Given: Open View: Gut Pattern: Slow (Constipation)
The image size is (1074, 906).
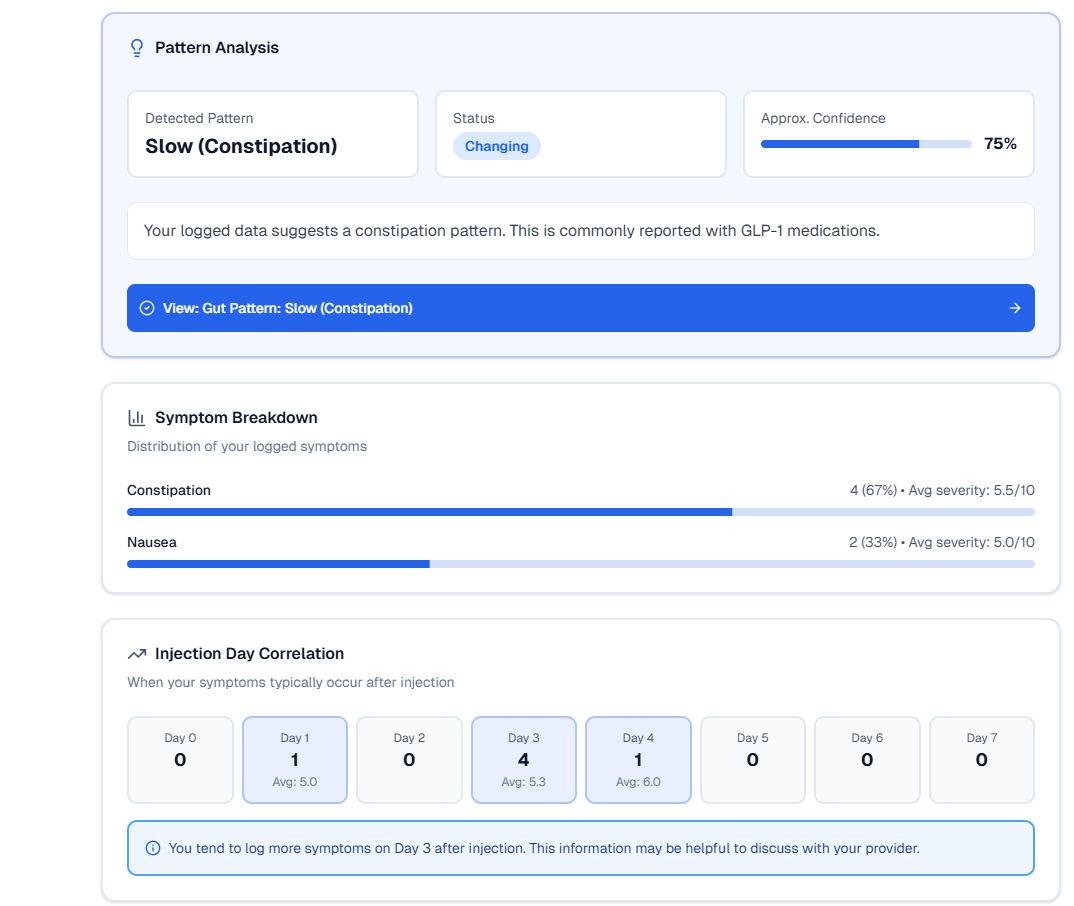Looking at the screenshot, I should tap(580, 308).
